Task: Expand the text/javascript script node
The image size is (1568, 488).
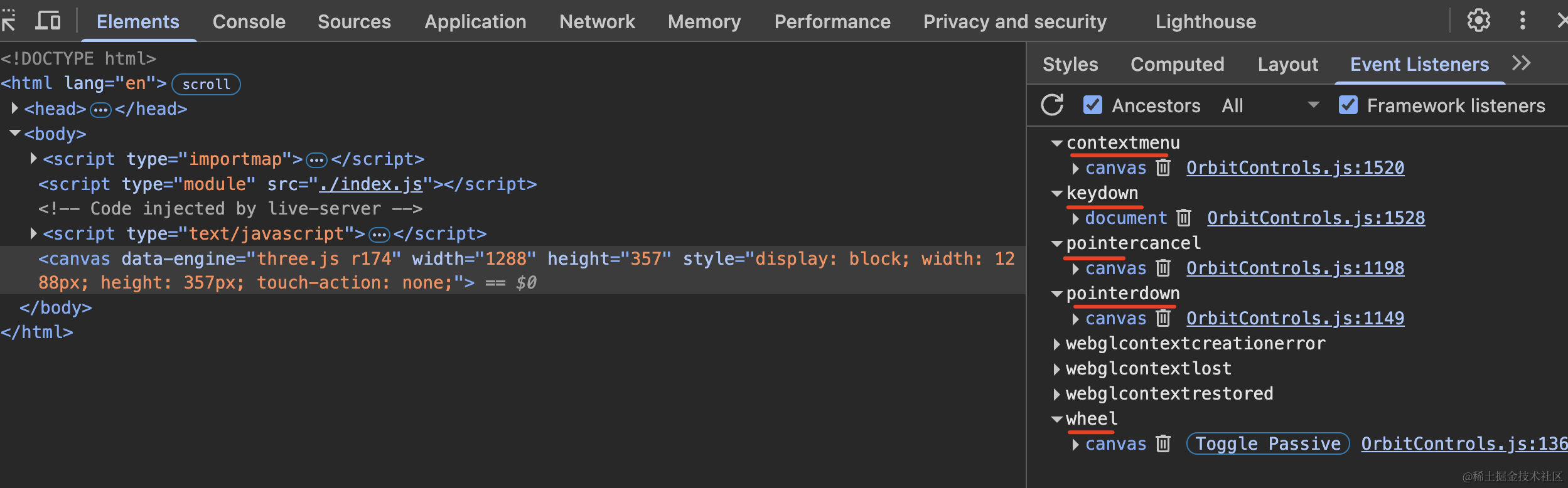Action: (x=33, y=233)
